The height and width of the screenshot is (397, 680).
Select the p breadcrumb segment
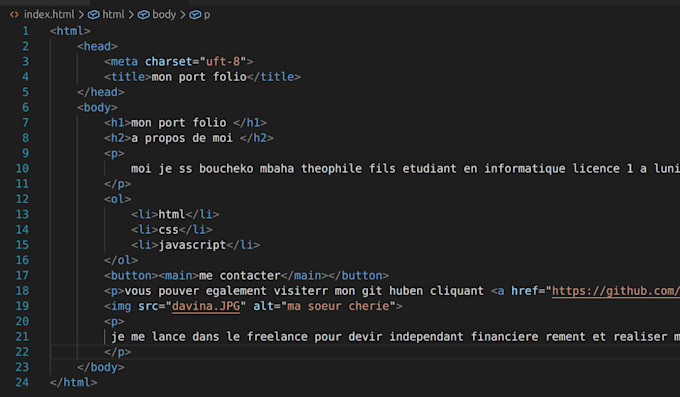point(207,15)
